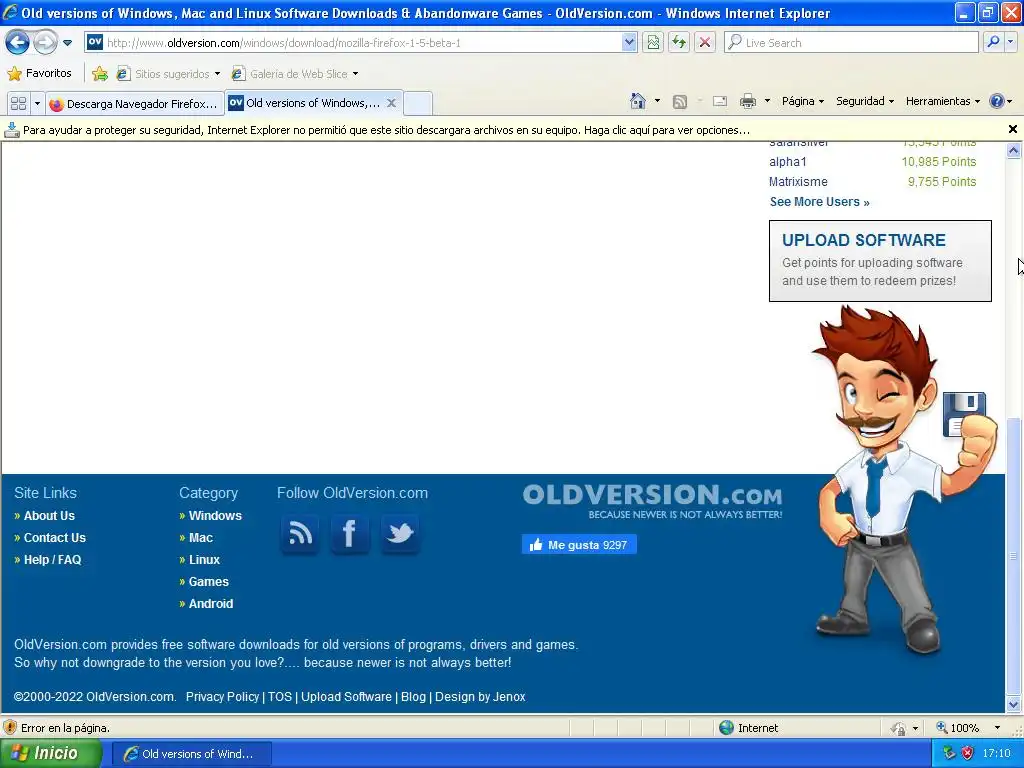The height and width of the screenshot is (768, 1024).
Task: Open the Mac category link
Action: coord(200,537)
